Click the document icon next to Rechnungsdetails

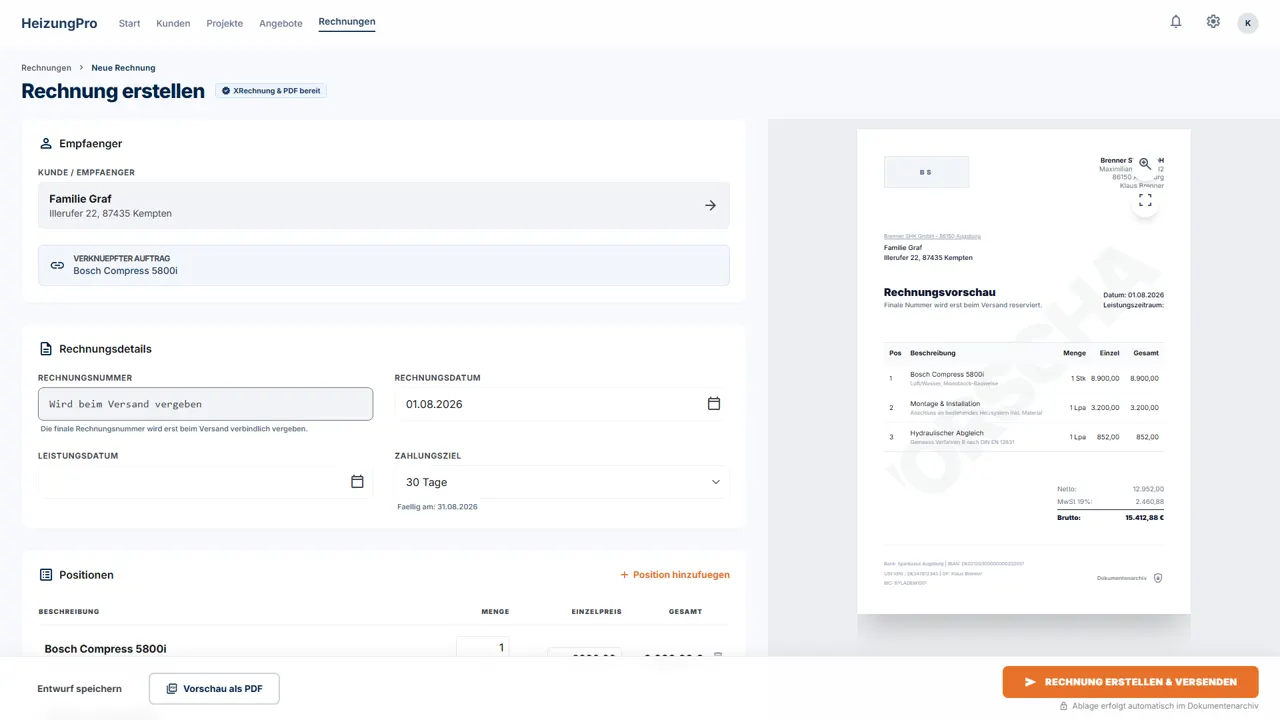click(x=46, y=349)
